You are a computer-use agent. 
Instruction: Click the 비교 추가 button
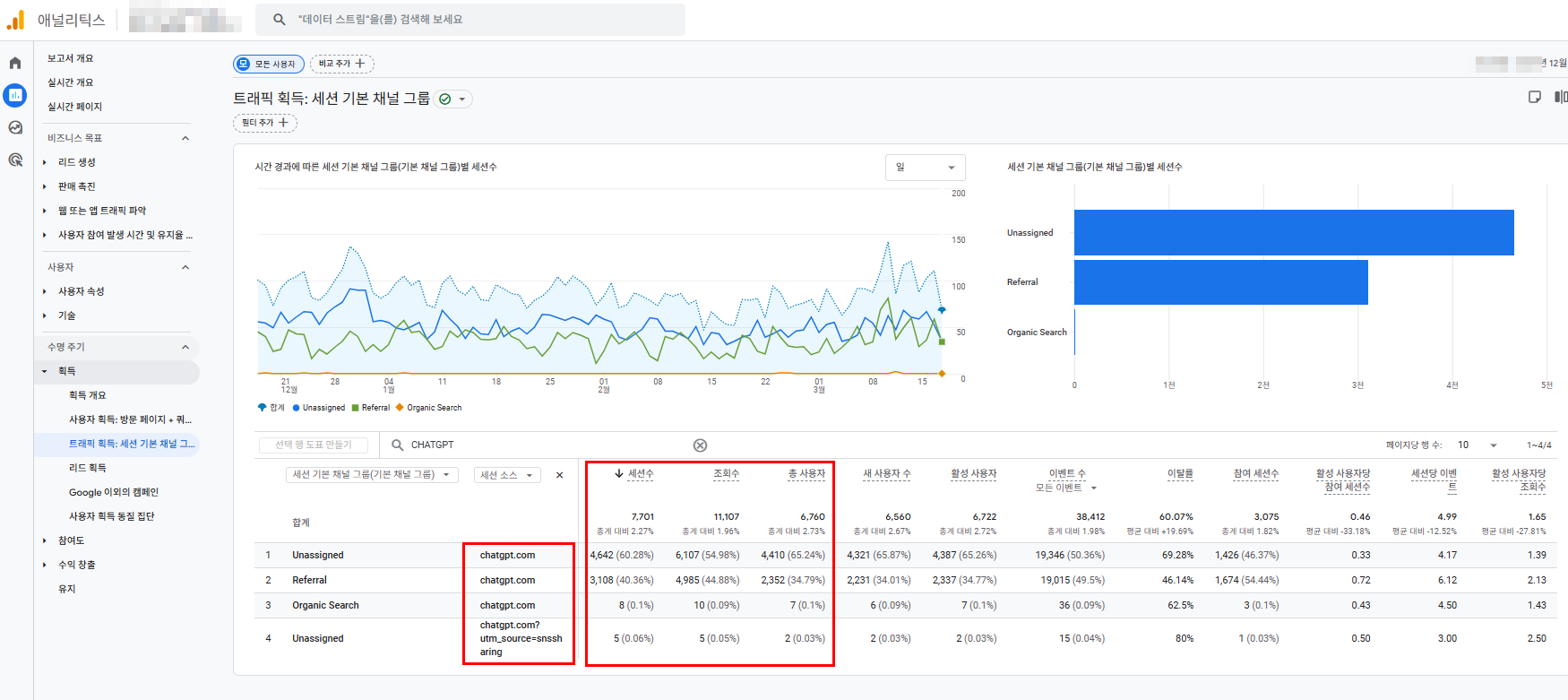341,64
